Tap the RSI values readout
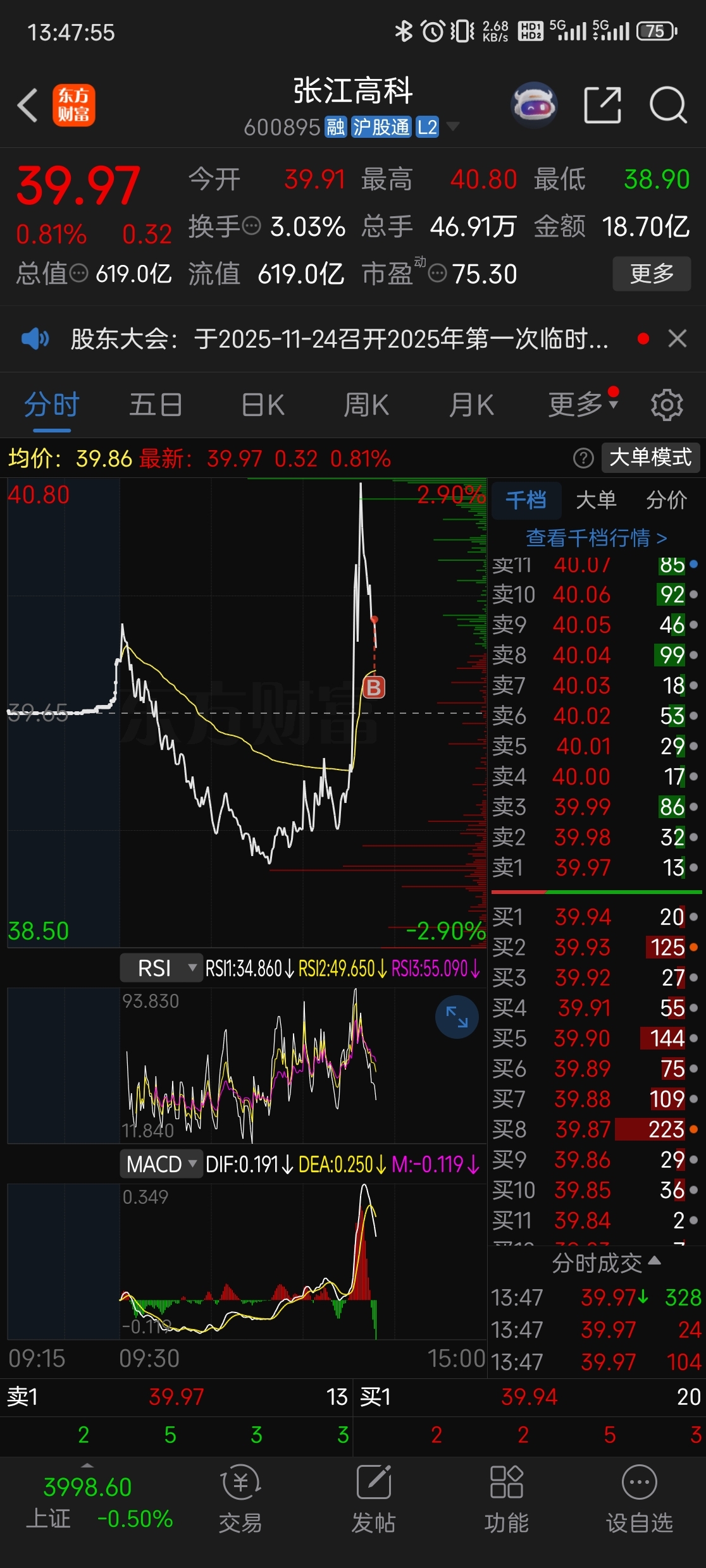 coord(343,968)
